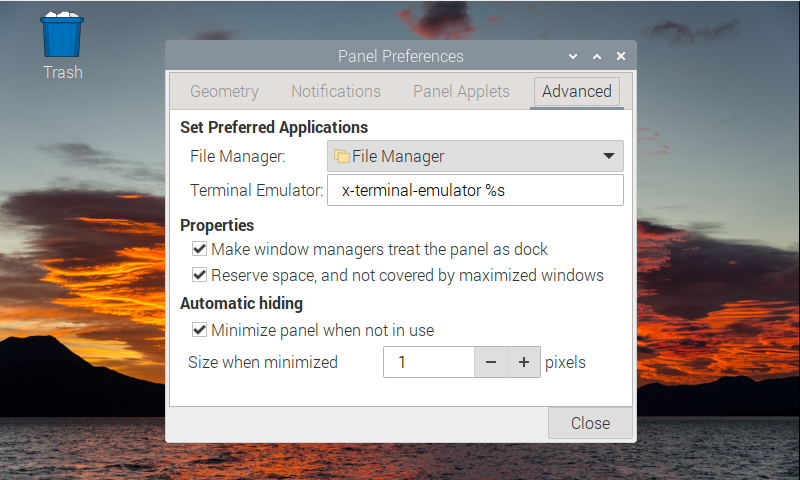Minimize the Panel Preferences window
This screenshot has height=480, width=800.
point(573,57)
